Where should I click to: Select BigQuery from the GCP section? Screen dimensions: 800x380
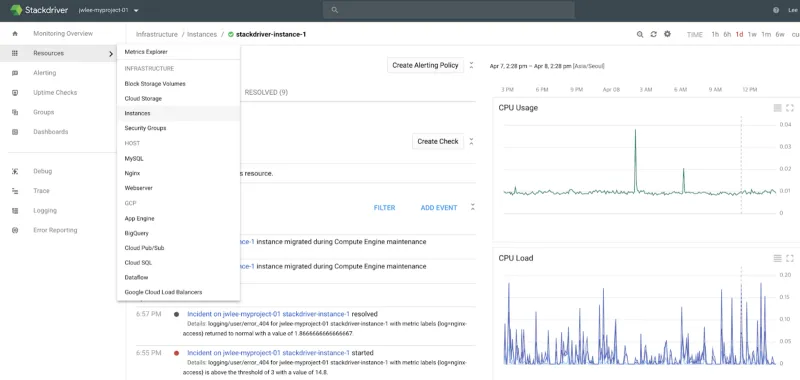[136, 233]
